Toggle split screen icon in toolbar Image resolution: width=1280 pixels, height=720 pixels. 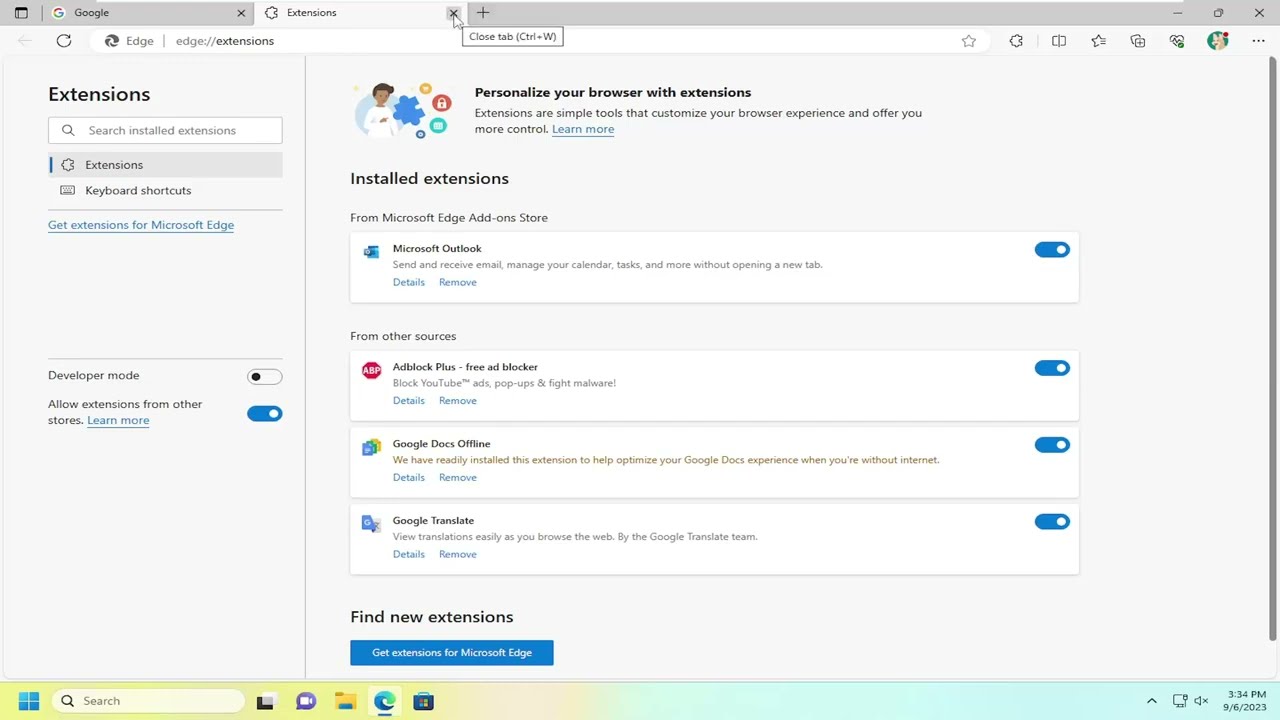click(1059, 41)
